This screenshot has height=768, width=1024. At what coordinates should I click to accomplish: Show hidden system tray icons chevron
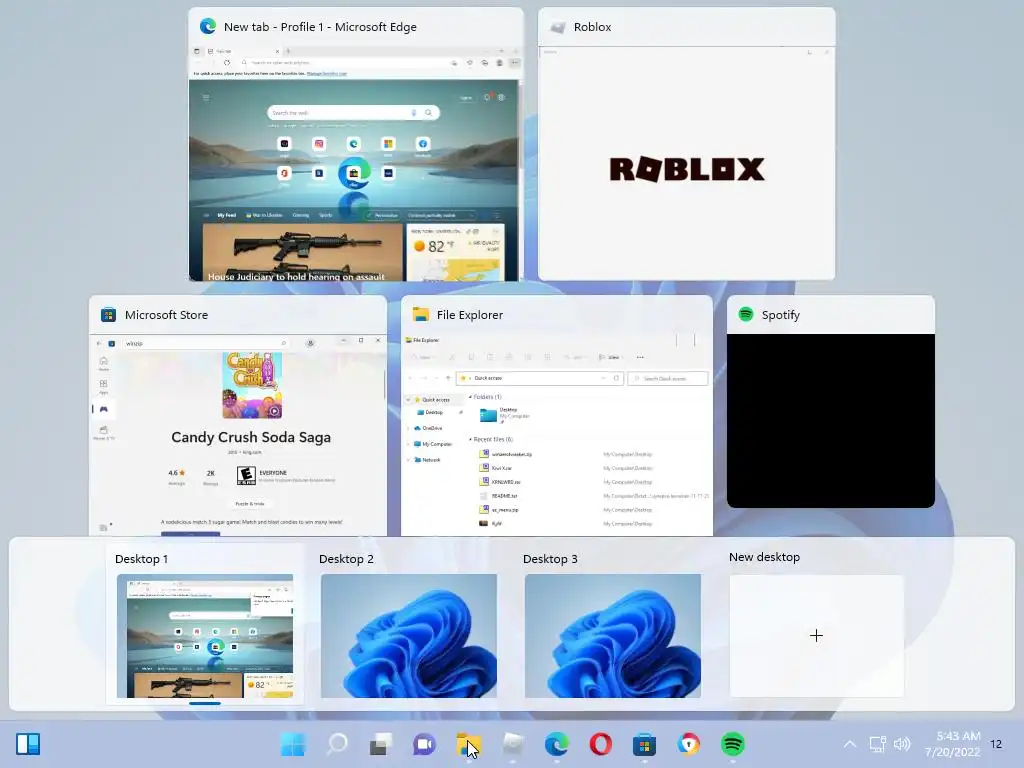click(850, 744)
